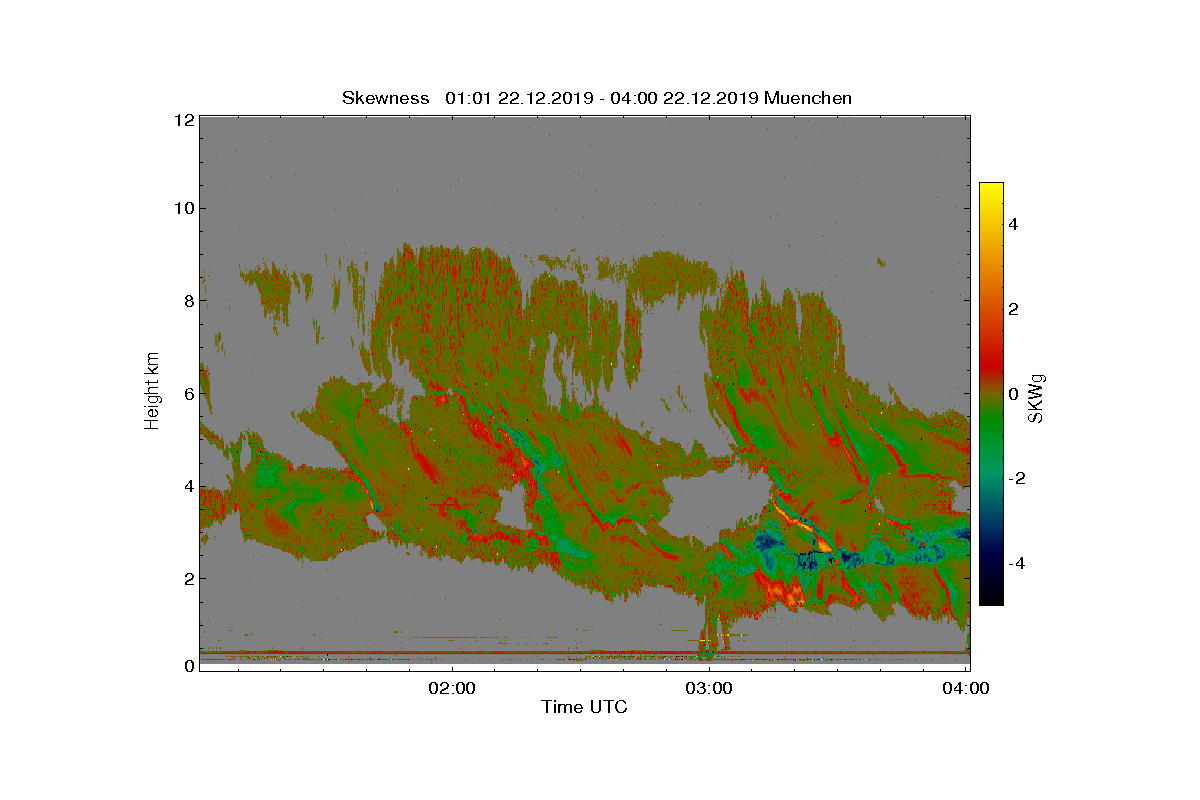
Task: Click the black bottom of the colorbar
Action: [991, 595]
